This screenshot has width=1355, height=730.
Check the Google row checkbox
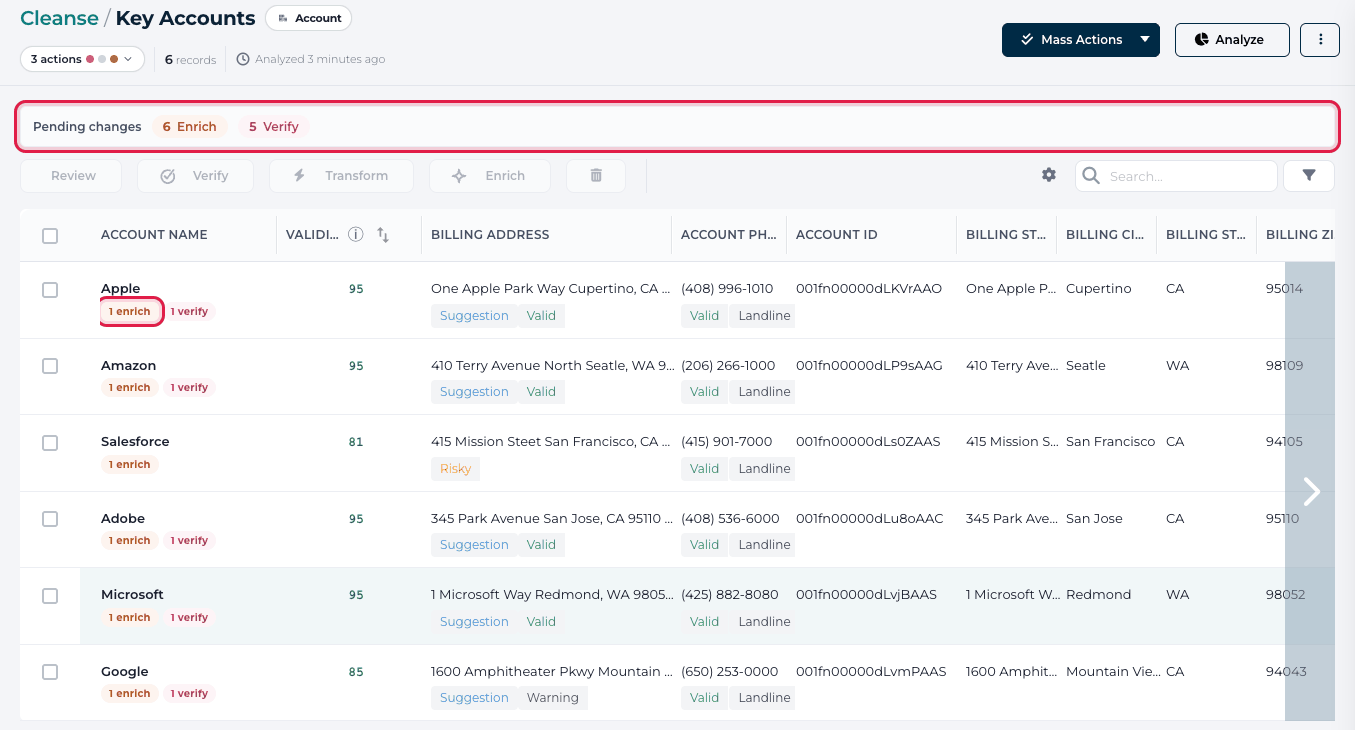(50, 672)
